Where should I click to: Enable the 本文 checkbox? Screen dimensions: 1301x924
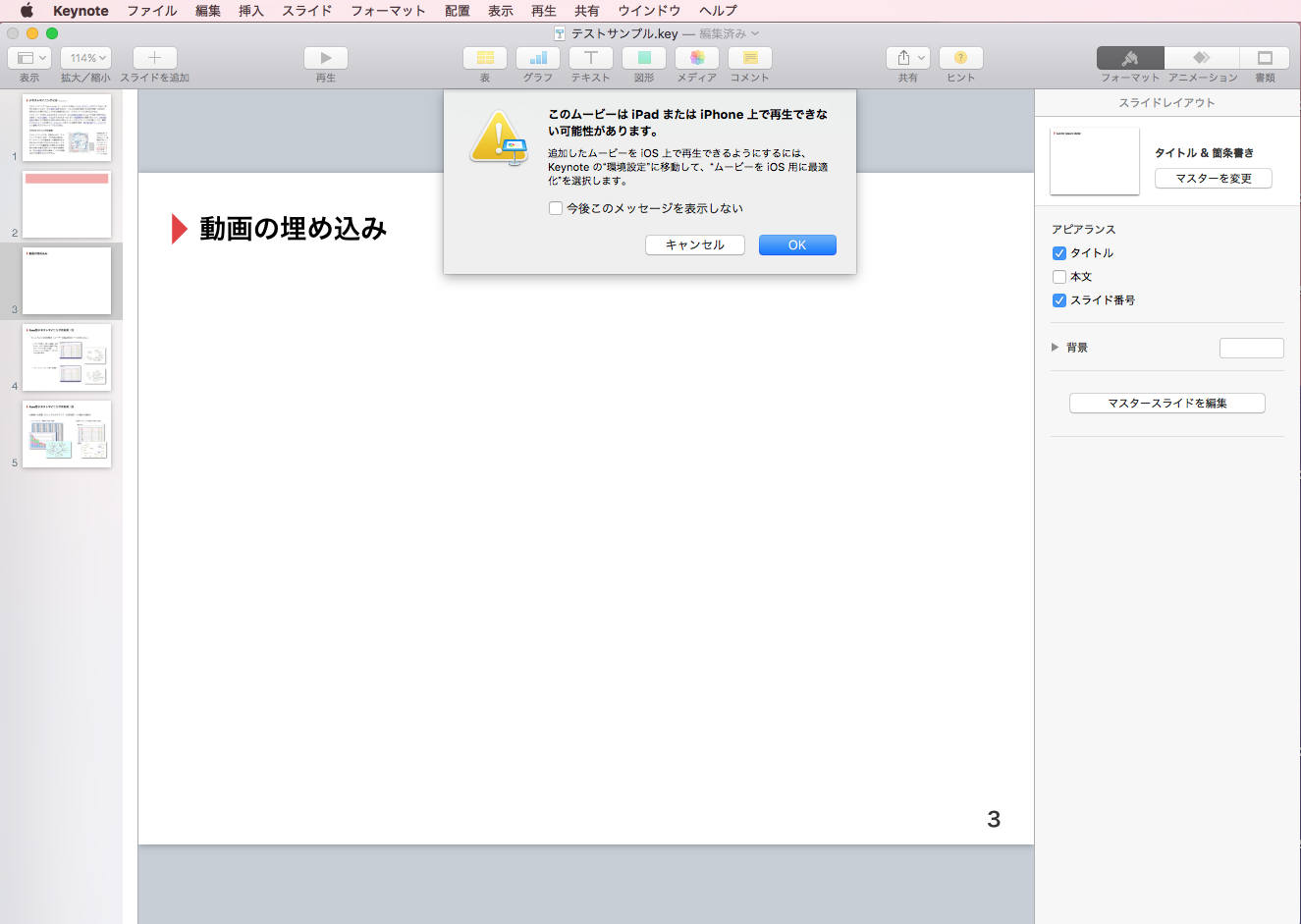coord(1059,277)
